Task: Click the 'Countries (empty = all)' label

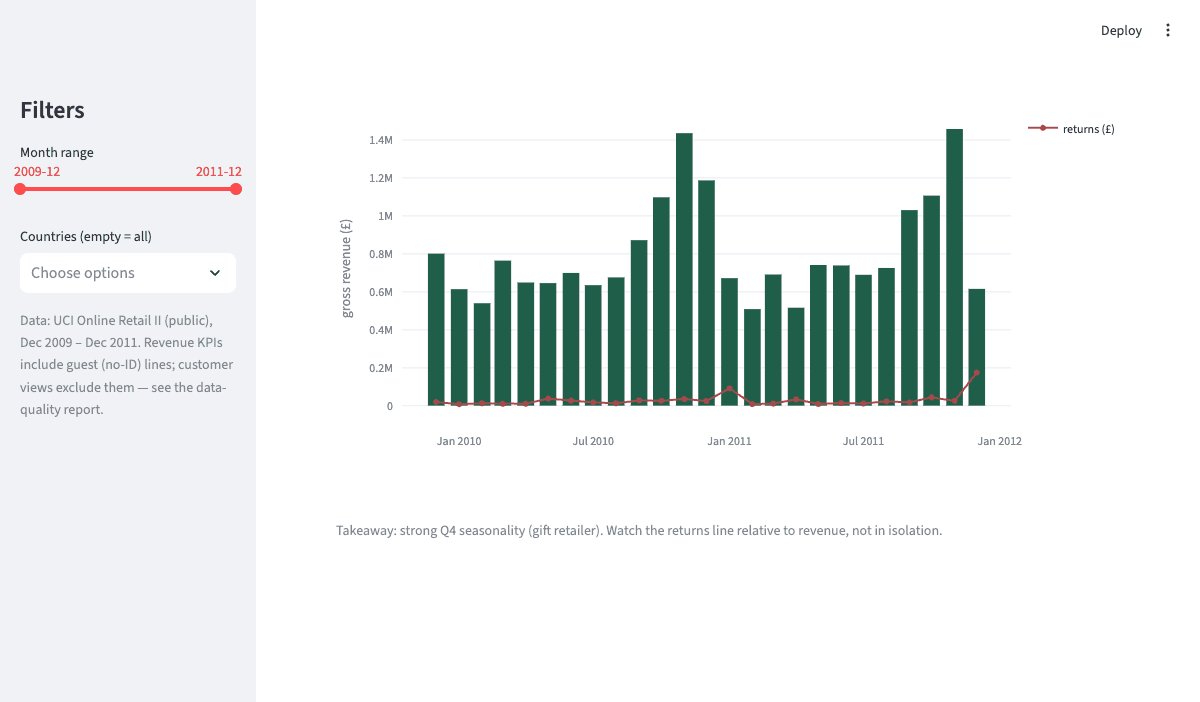Action: [x=86, y=237]
